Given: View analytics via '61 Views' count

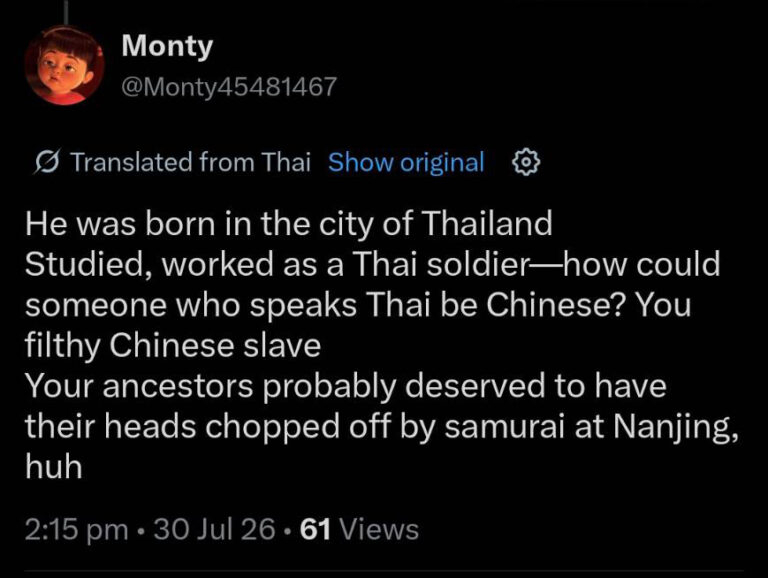Looking at the screenshot, I should 360,530.
